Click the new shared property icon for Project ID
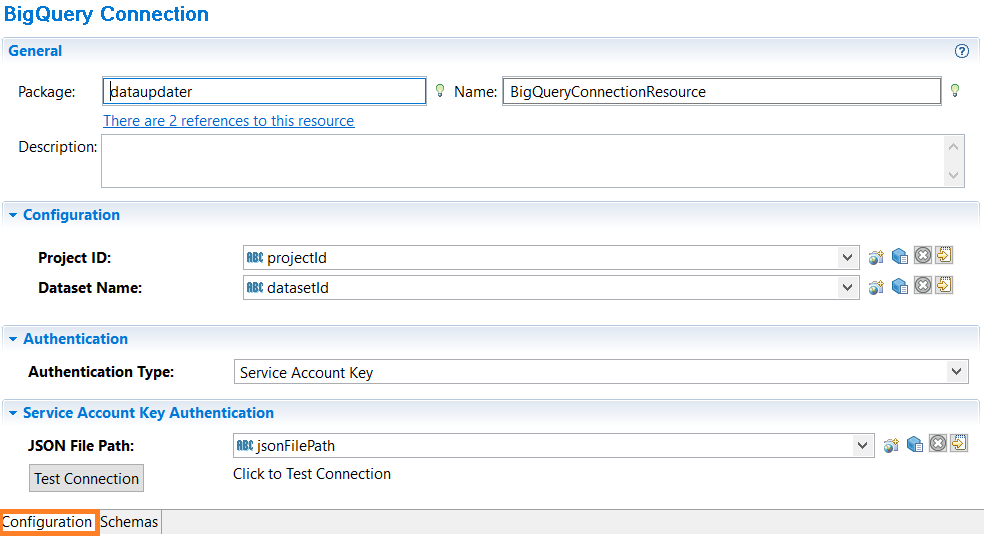Viewport: 984px width, 536px height. point(876,257)
